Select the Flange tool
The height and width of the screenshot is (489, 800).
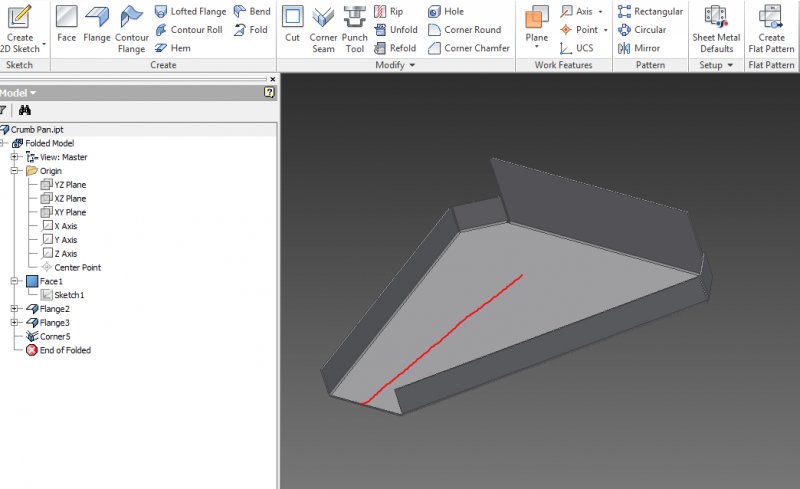97,24
